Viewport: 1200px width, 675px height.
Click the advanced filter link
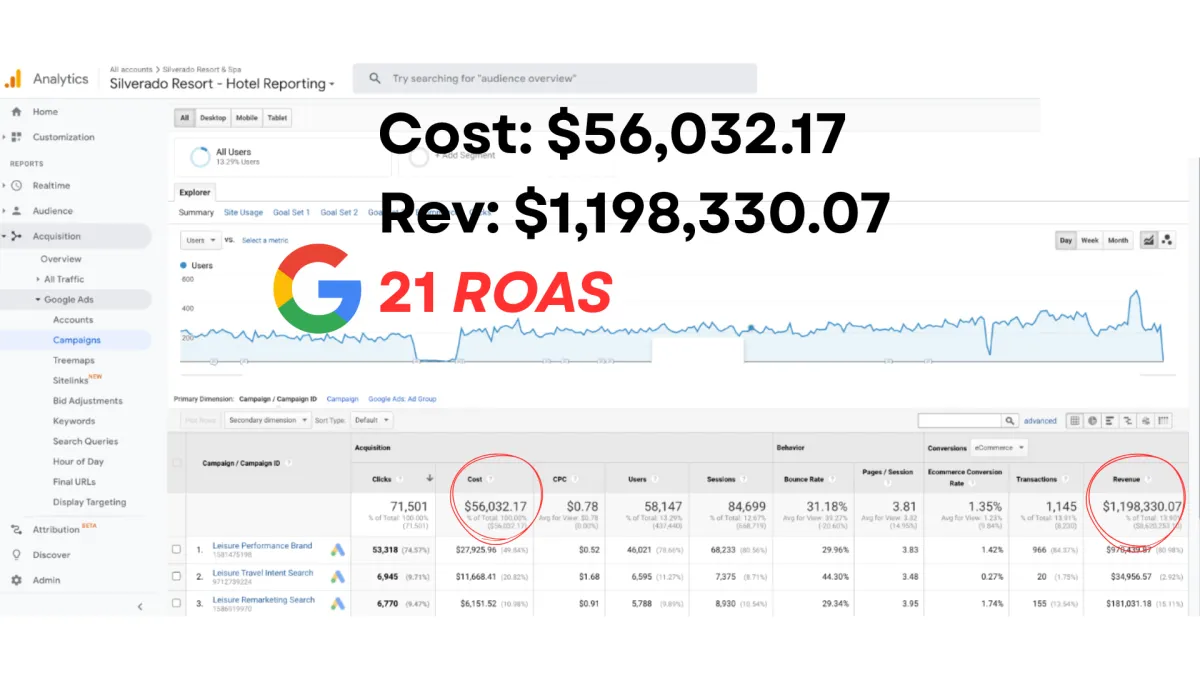[x=1040, y=421]
